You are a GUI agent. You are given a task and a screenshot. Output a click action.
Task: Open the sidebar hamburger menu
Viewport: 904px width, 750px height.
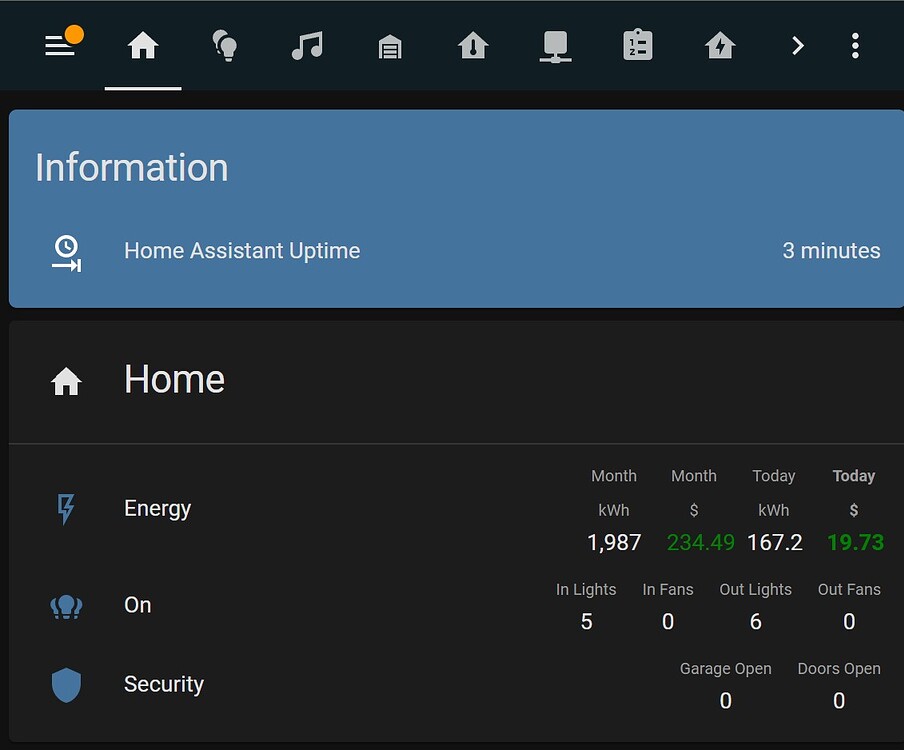[60, 45]
